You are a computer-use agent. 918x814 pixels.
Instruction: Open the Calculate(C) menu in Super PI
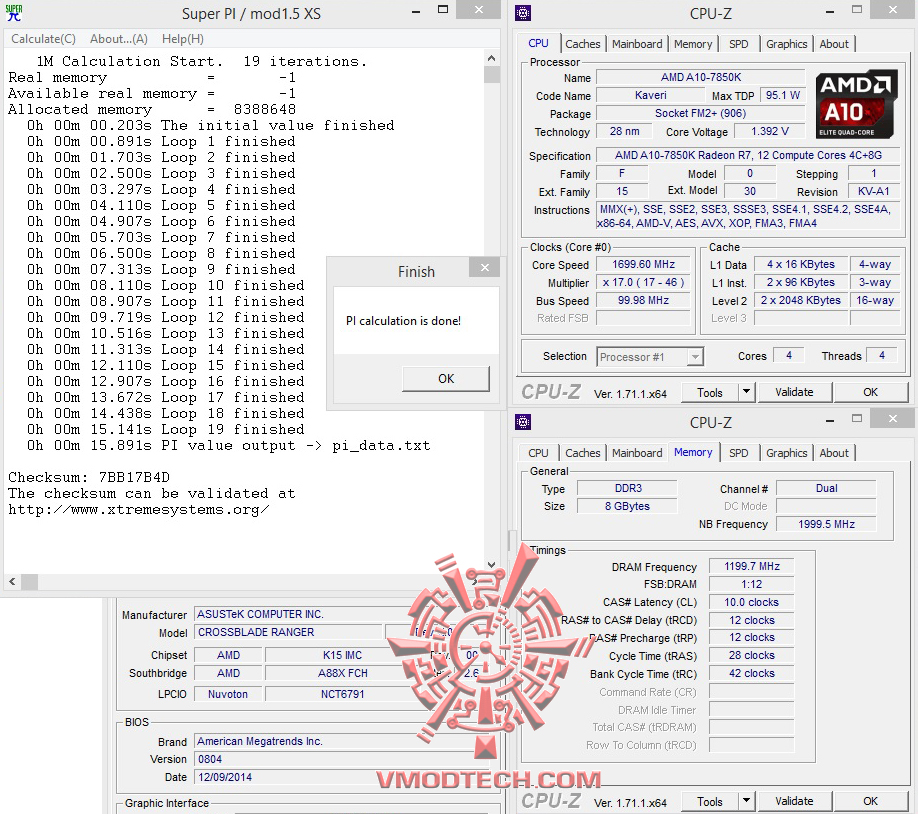click(43, 39)
